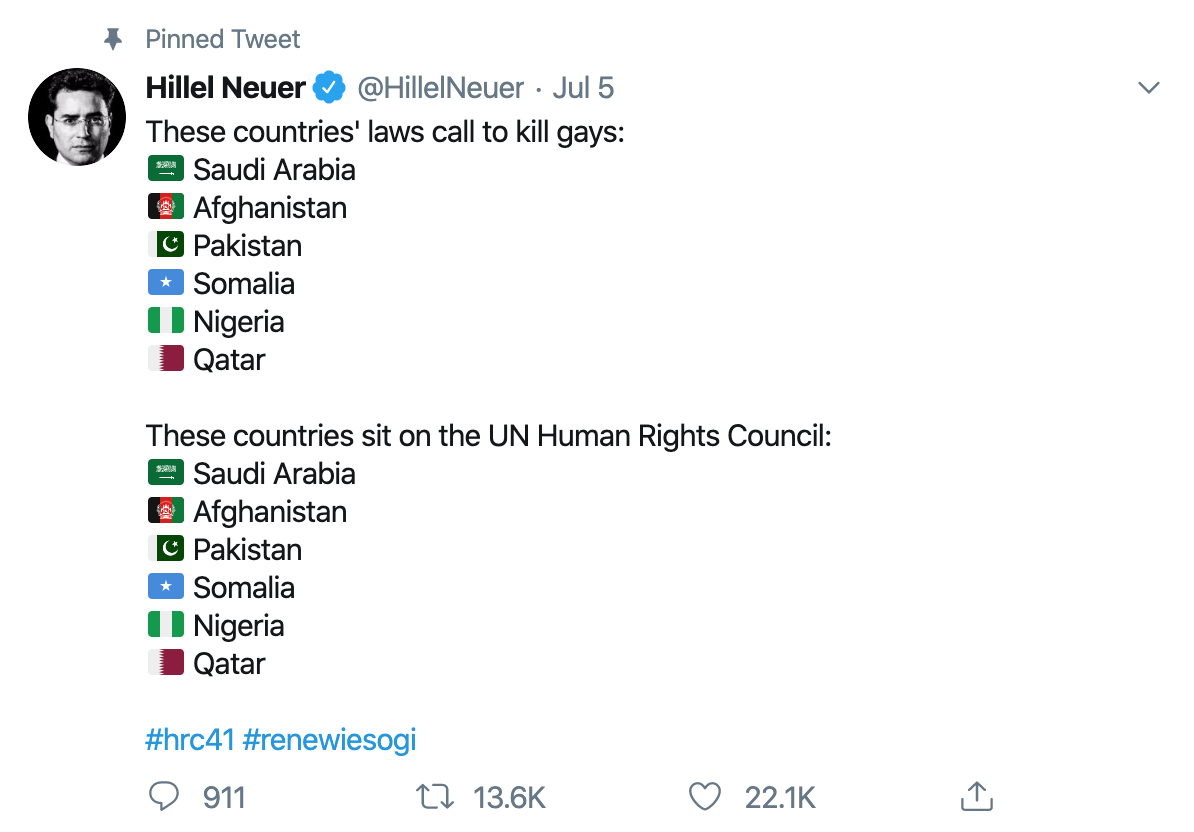Screen dimensions: 1194x832
Task: Open the #renewiesogi hashtag link
Action: point(329,740)
